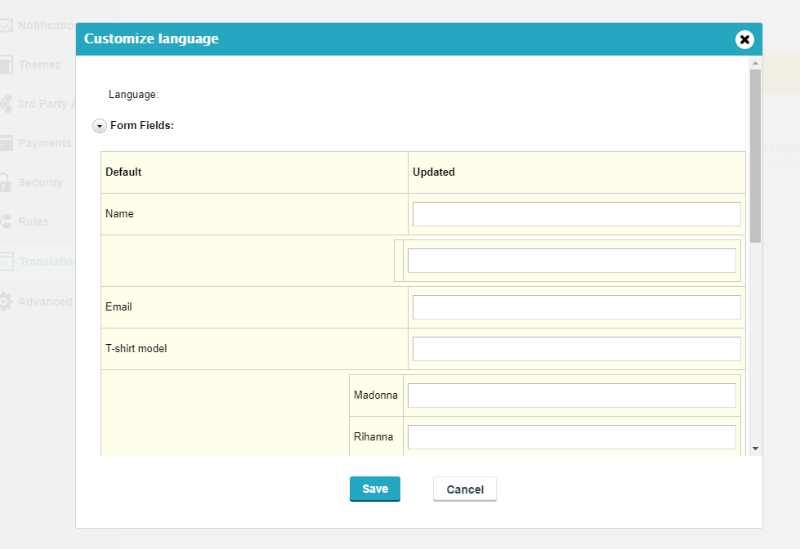Viewport: 800px width, 549px height.
Task: Click the 3rd Party Apps icon
Action: (x=6, y=104)
